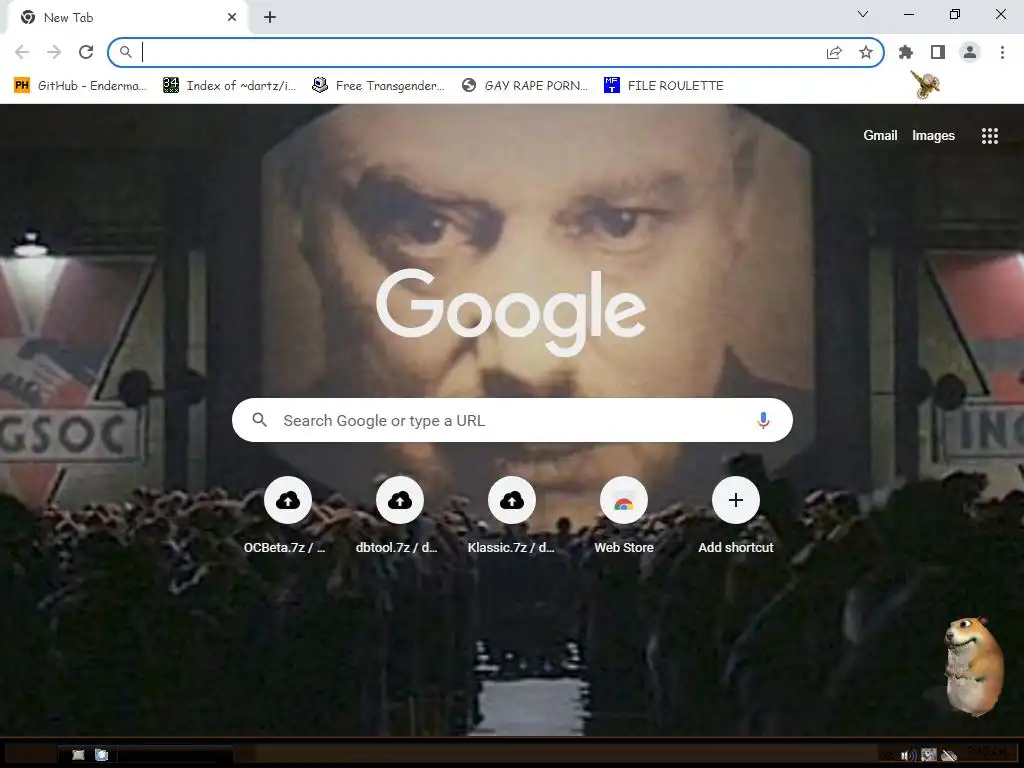Open the Google apps grid
This screenshot has width=1024, height=768.
pyautogui.click(x=989, y=136)
